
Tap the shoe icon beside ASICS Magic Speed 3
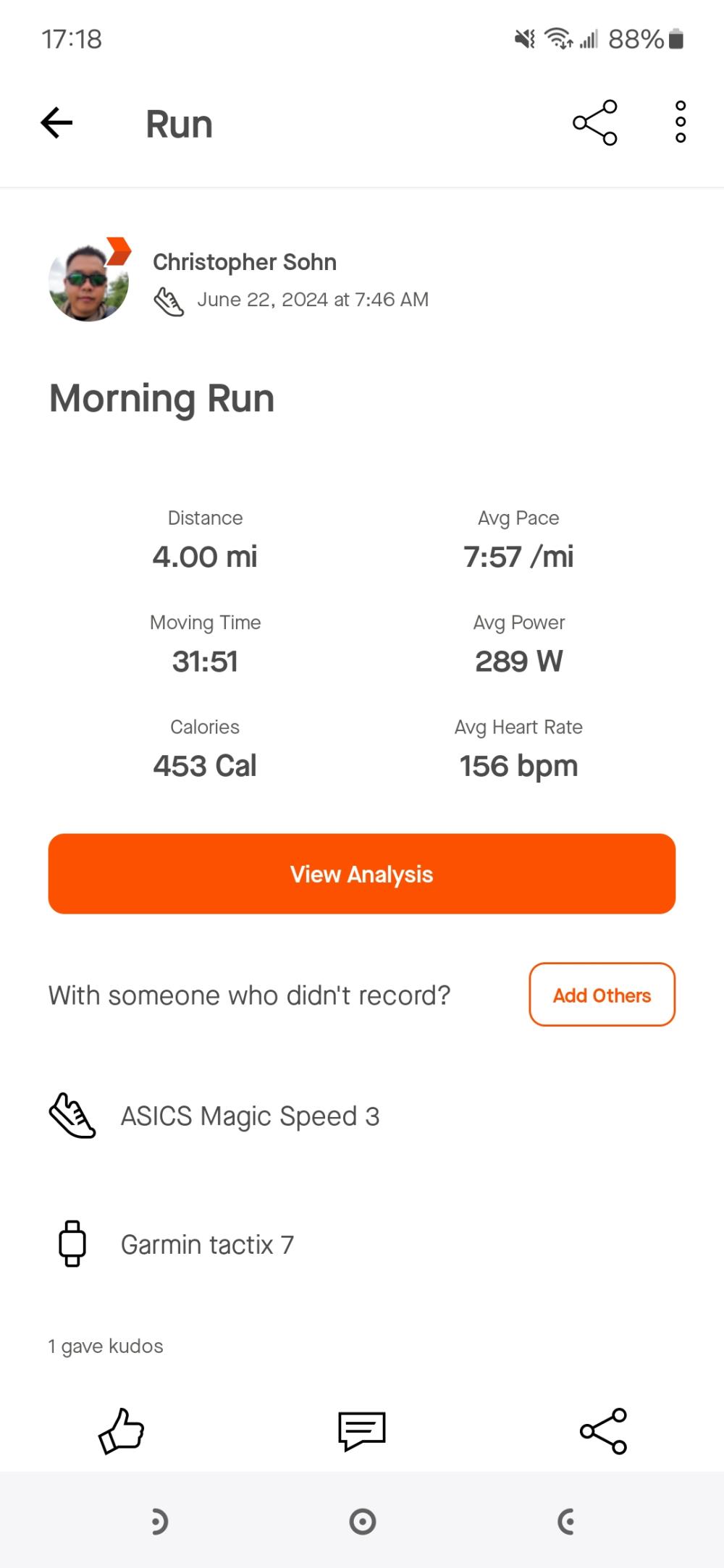click(x=72, y=1116)
